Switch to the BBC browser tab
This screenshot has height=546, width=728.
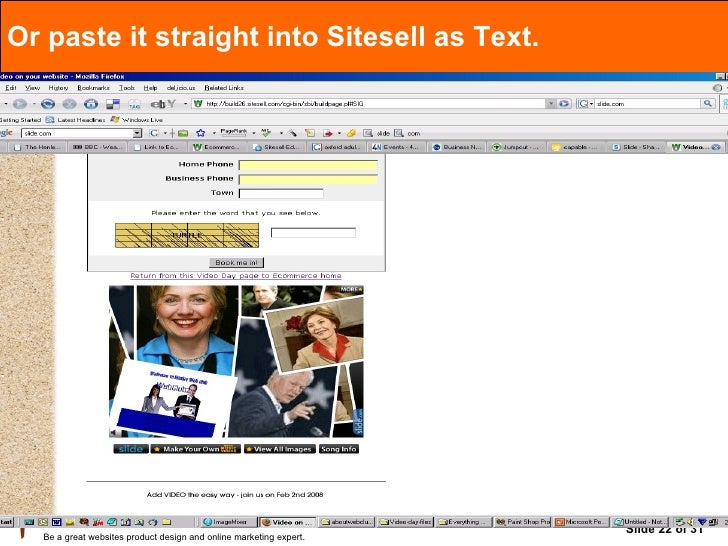(98, 147)
